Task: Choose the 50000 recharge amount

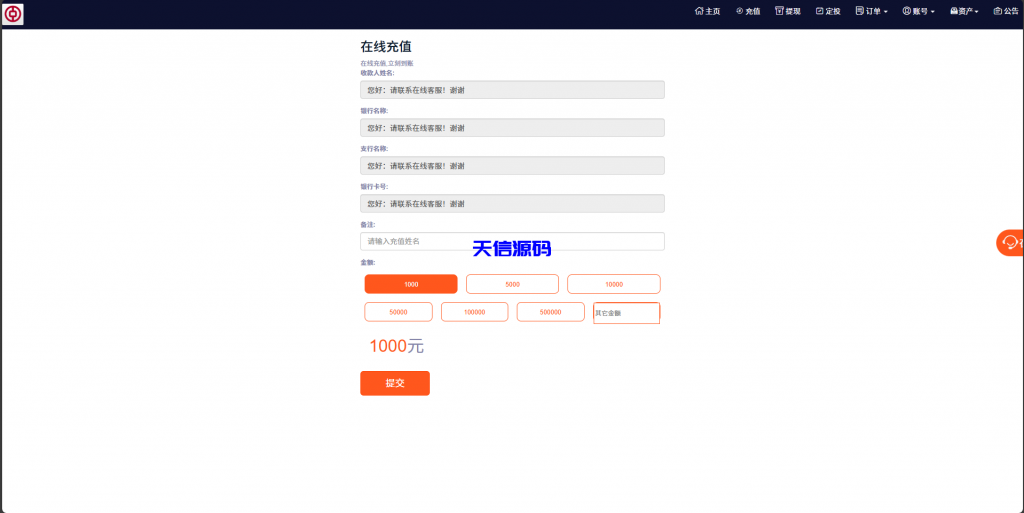Action: 398,312
